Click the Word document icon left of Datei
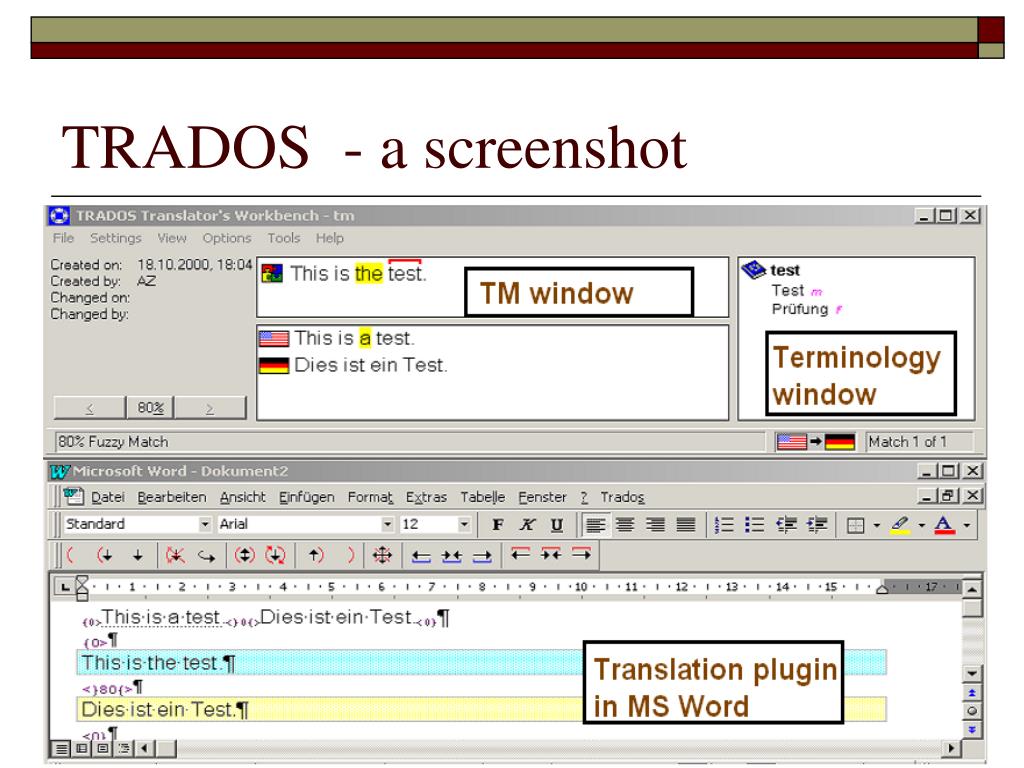 click(x=74, y=497)
